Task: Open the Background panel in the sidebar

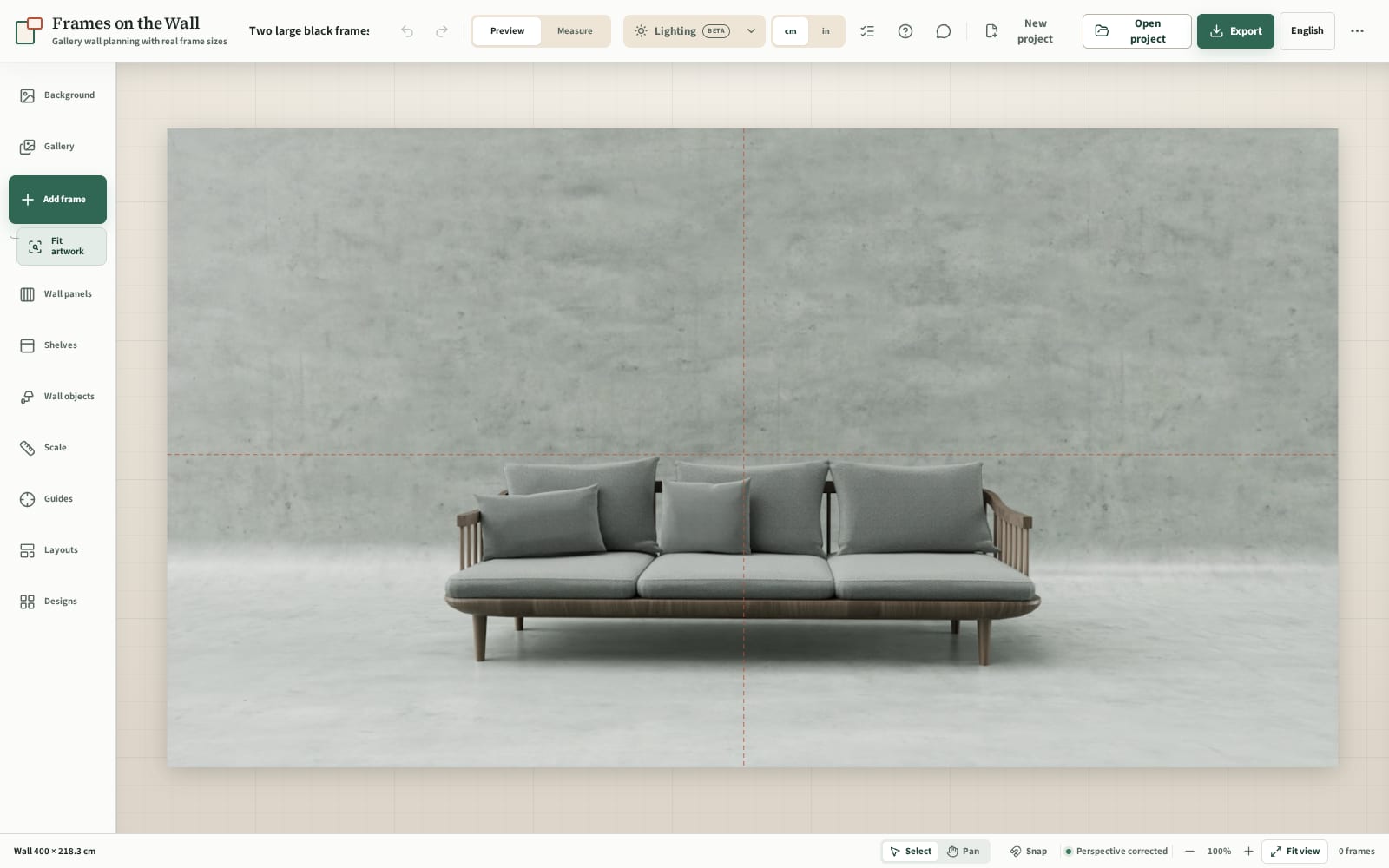Action: (x=57, y=95)
